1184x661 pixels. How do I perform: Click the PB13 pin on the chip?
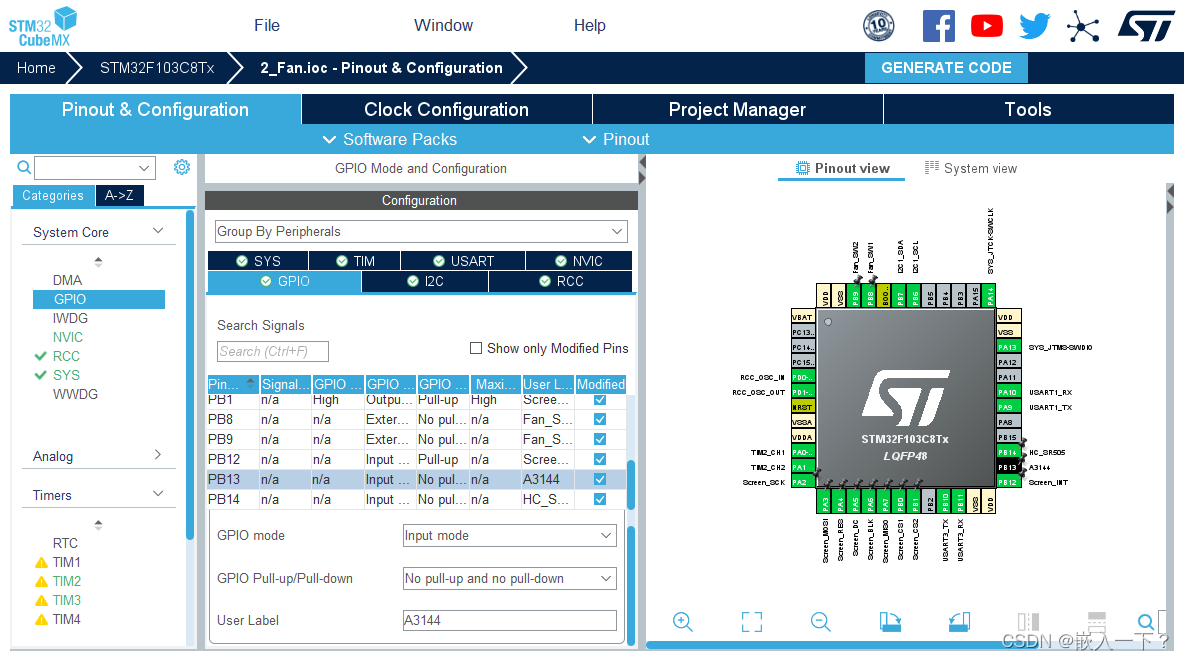1007,468
